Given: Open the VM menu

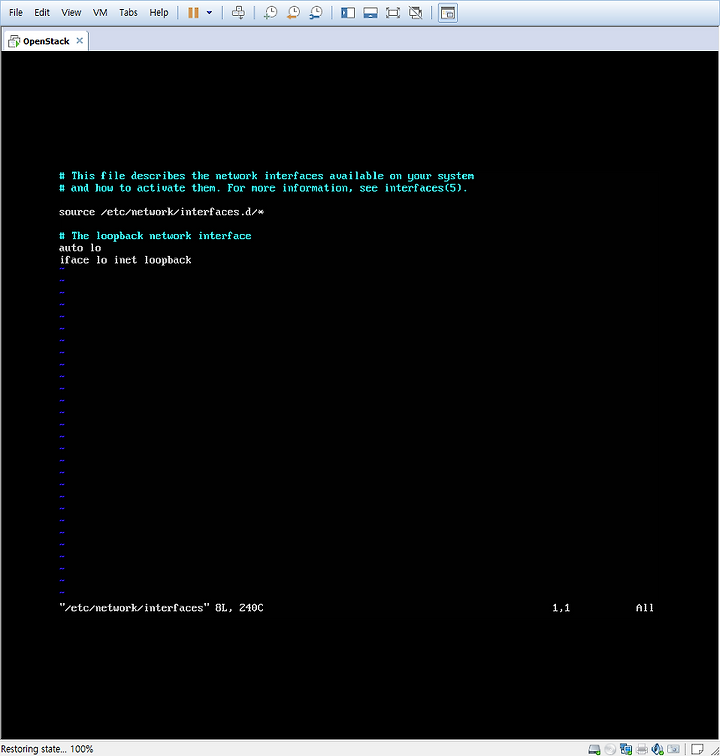Looking at the screenshot, I should click(x=100, y=13).
